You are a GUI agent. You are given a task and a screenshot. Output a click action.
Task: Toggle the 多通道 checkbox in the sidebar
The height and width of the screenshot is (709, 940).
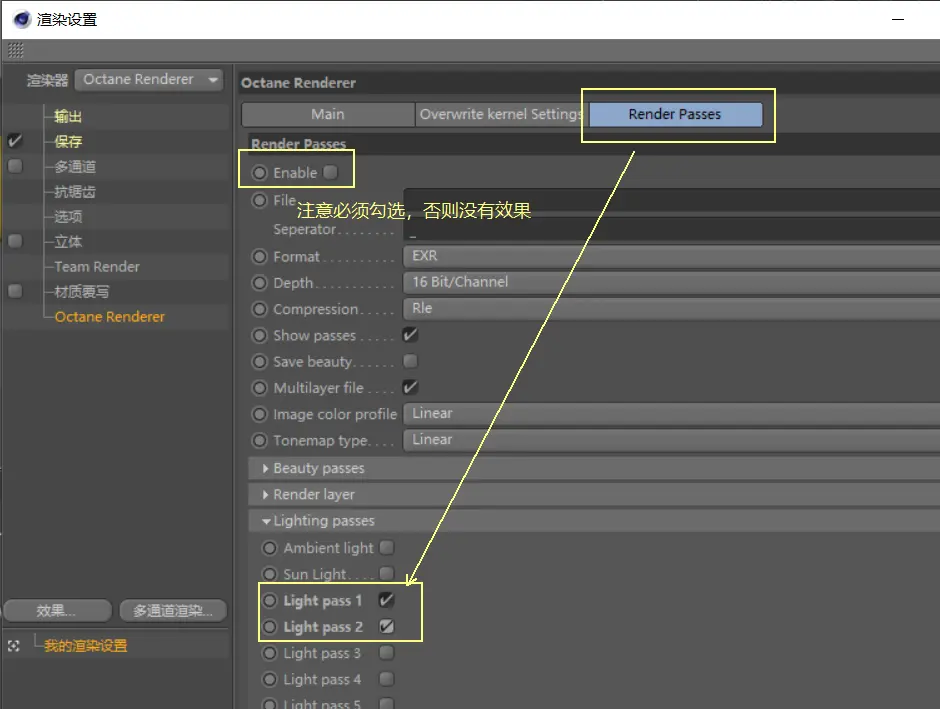(x=15, y=166)
